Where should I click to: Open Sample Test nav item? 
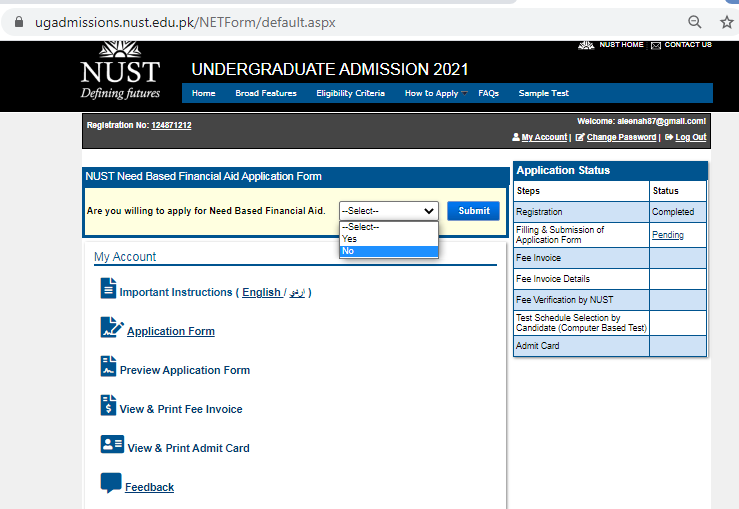click(543, 93)
